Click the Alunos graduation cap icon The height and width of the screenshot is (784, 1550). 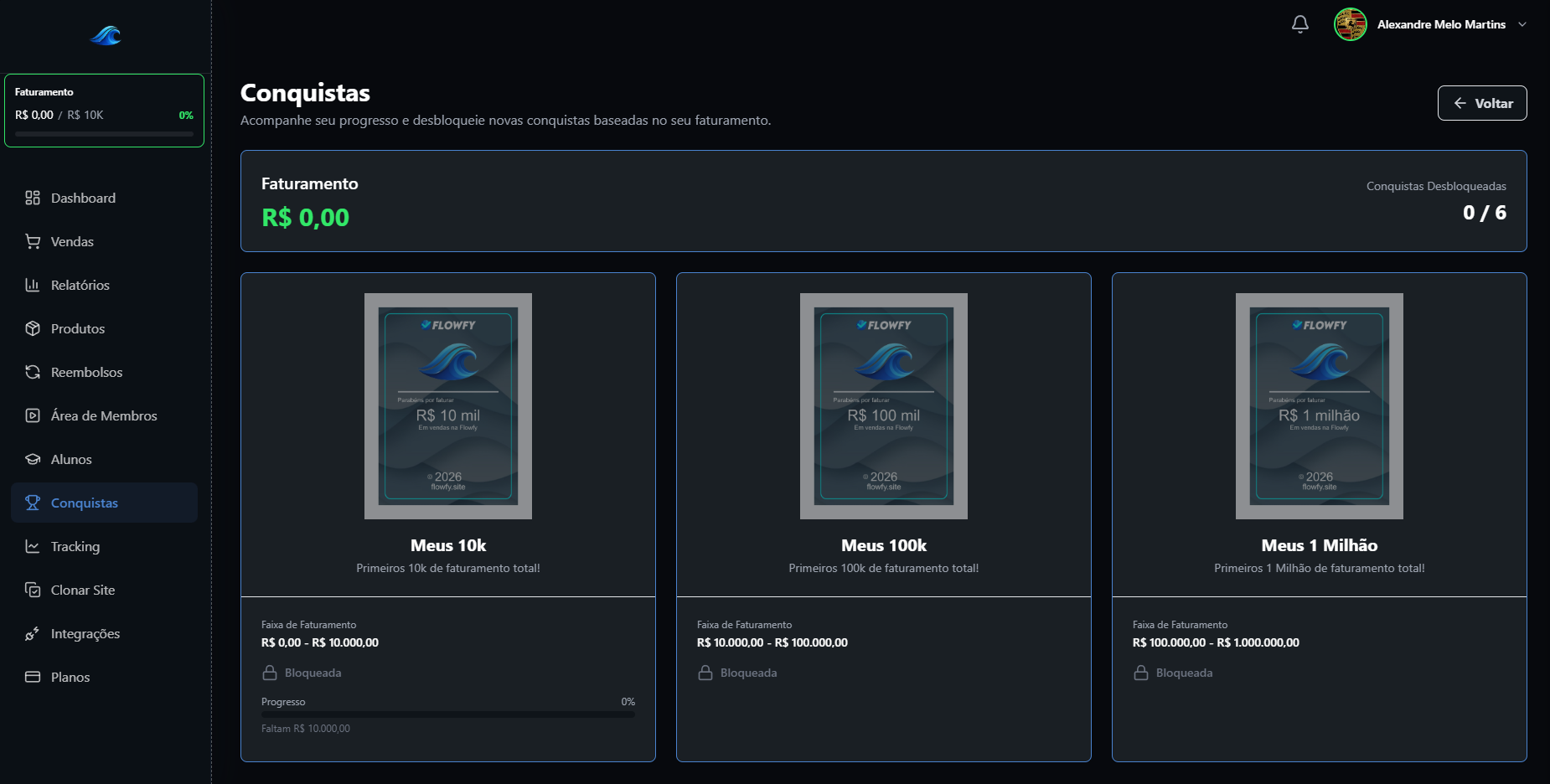(33, 459)
